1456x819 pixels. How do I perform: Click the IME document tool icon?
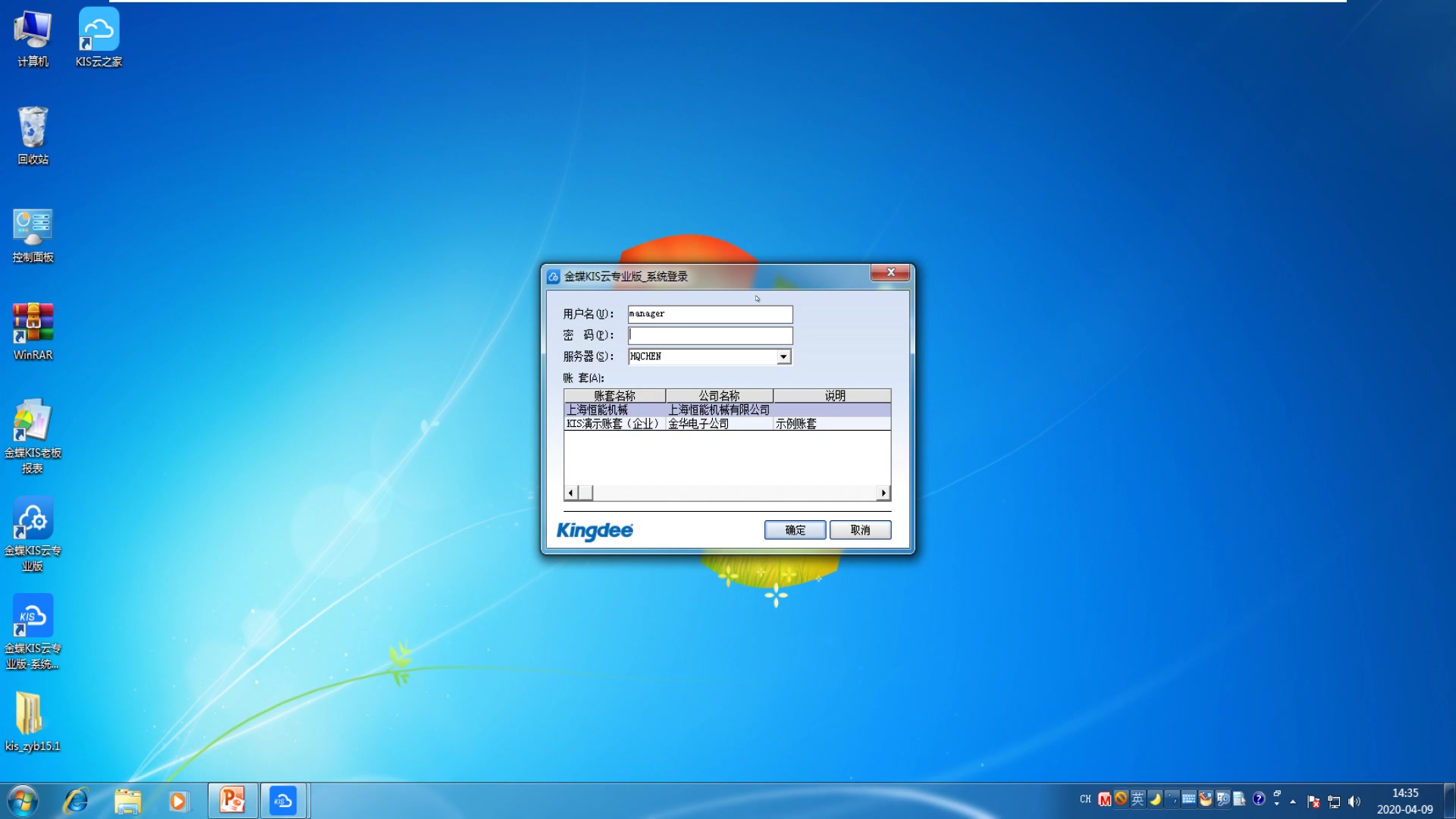tap(1239, 799)
